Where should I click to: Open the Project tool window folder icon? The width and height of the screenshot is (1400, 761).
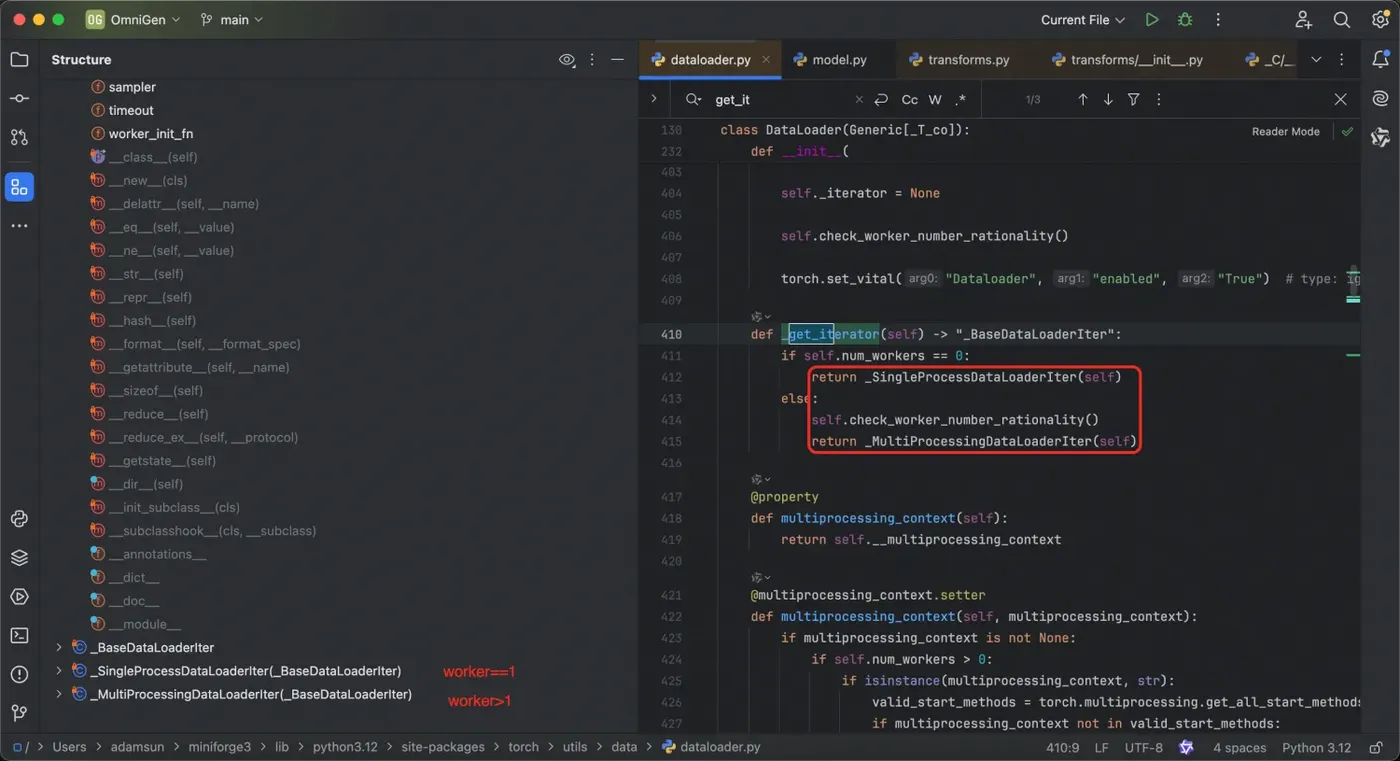pos(19,59)
